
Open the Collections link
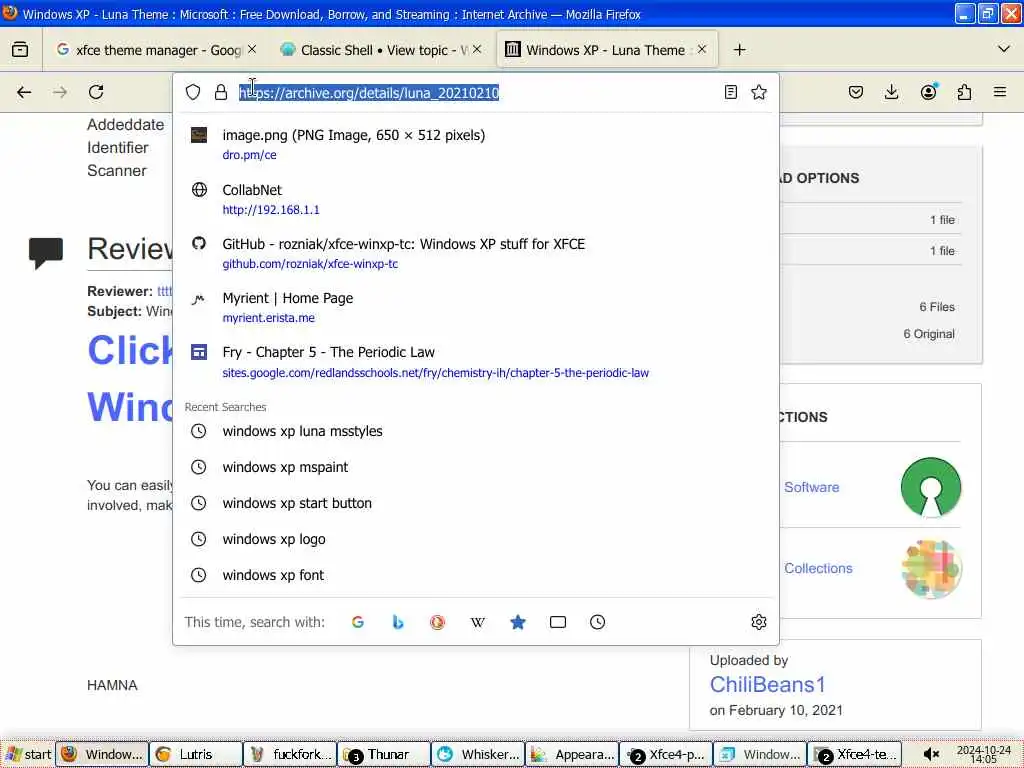click(818, 568)
